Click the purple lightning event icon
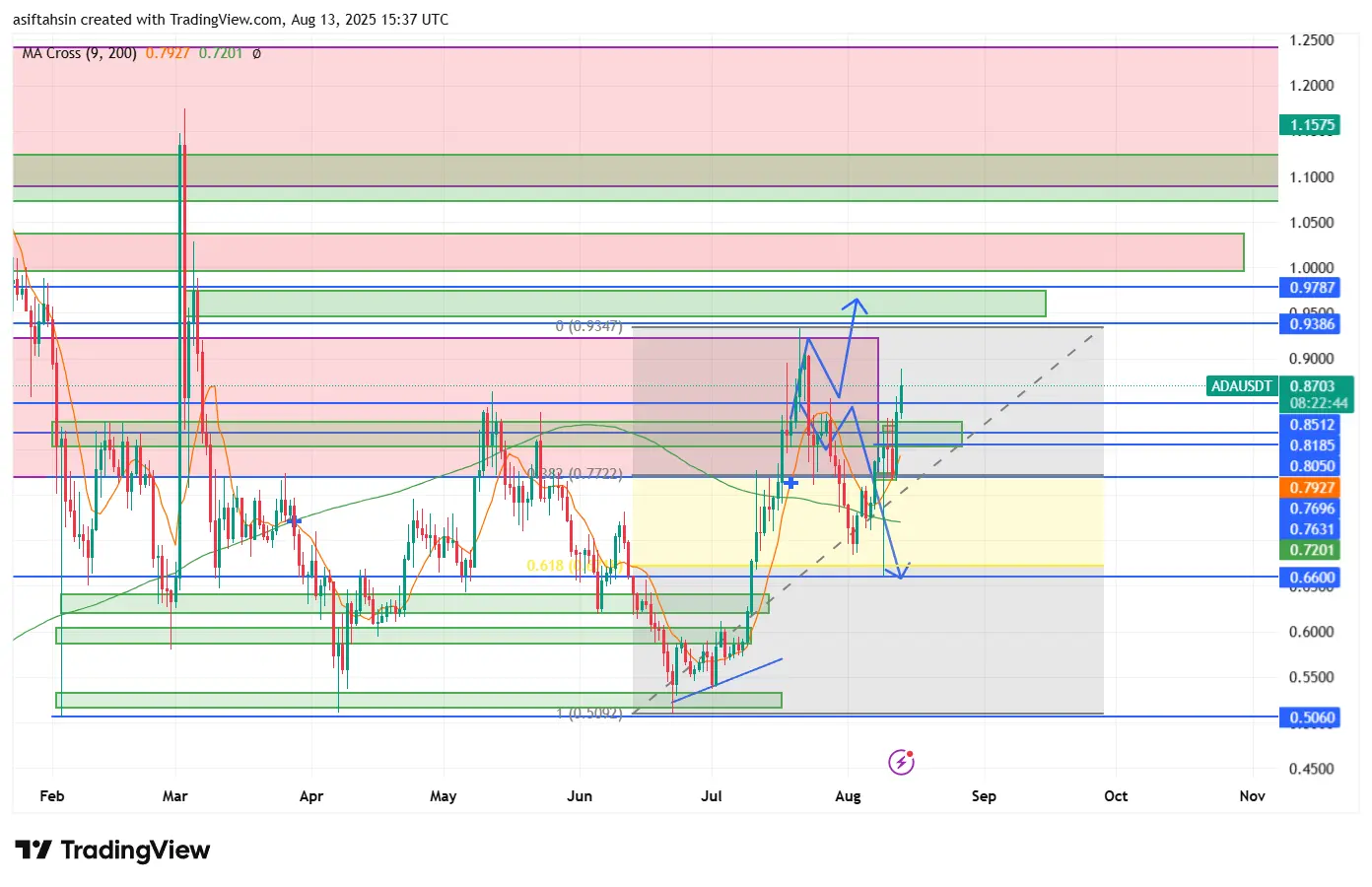 click(x=901, y=762)
